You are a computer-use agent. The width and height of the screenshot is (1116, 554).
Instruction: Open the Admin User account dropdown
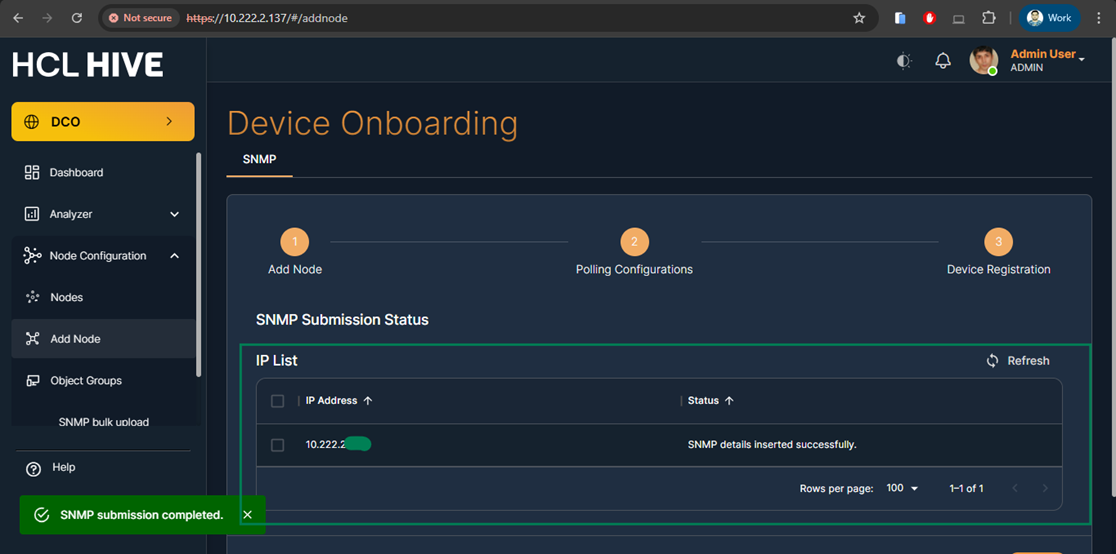coord(1081,60)
